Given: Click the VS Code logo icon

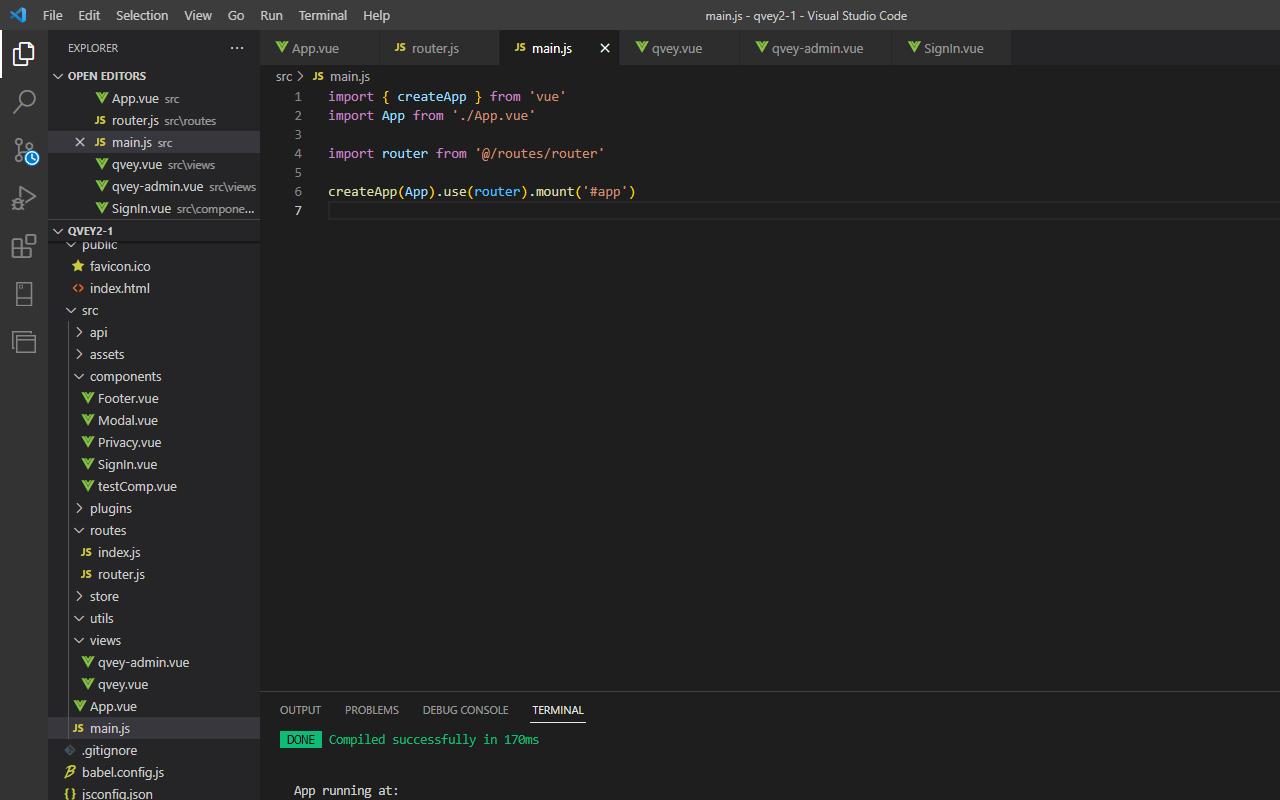Looking at the screenshot, I should pyautogui.click(x=18, y=15).
